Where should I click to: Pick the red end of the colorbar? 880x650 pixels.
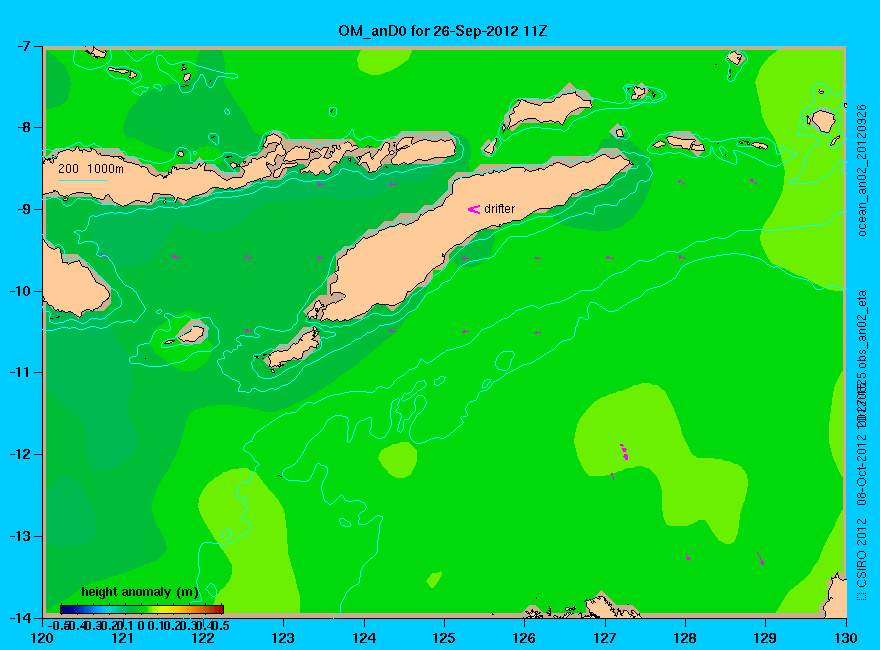pos(218,609)
